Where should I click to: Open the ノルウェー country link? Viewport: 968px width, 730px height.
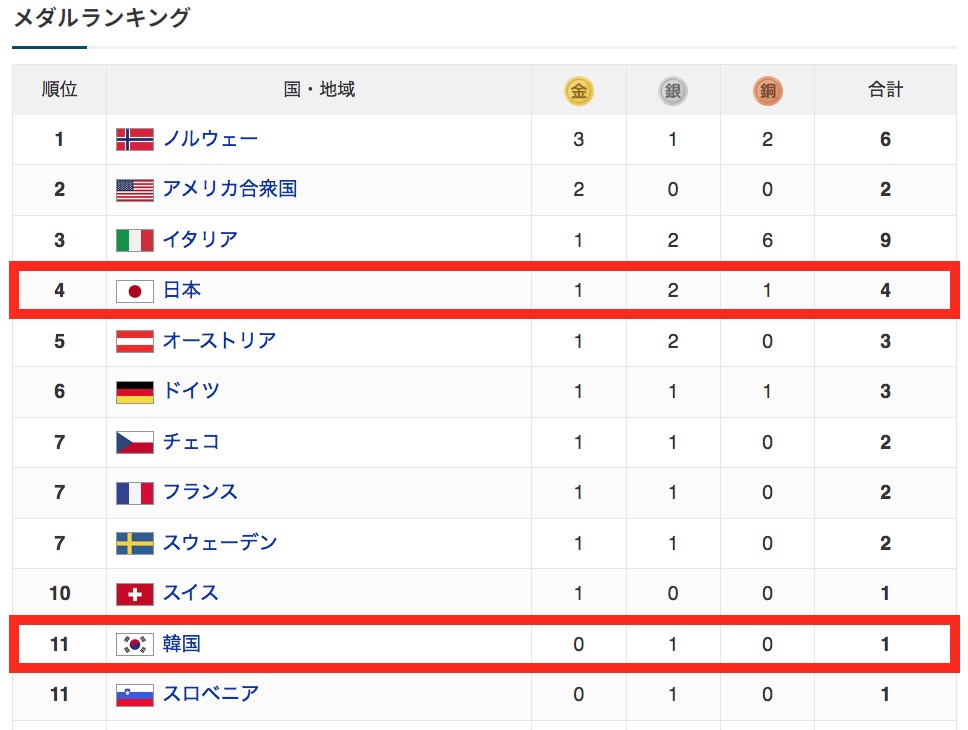[211, 139]
